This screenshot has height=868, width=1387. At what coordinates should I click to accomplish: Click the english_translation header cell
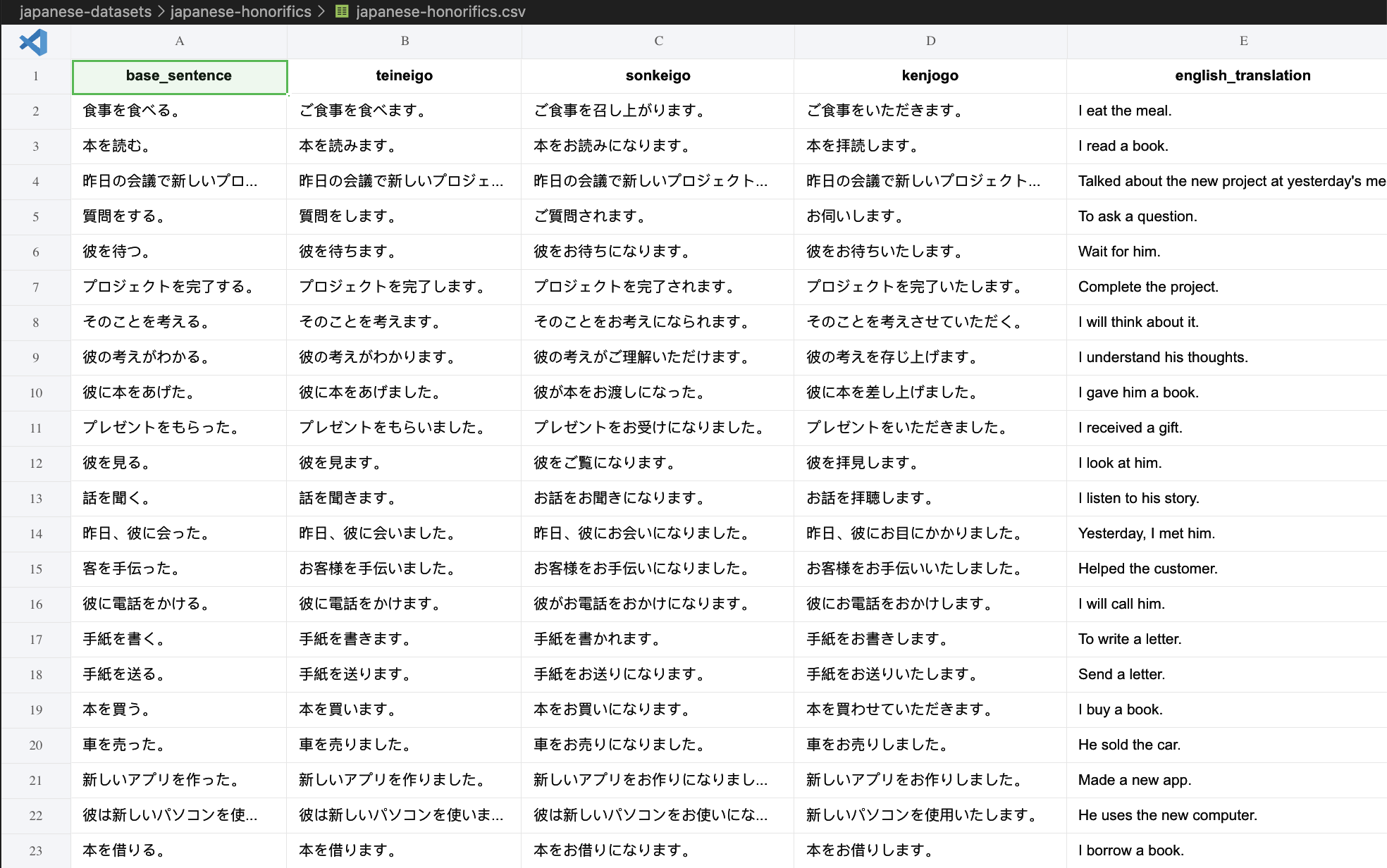(1243, 75)
